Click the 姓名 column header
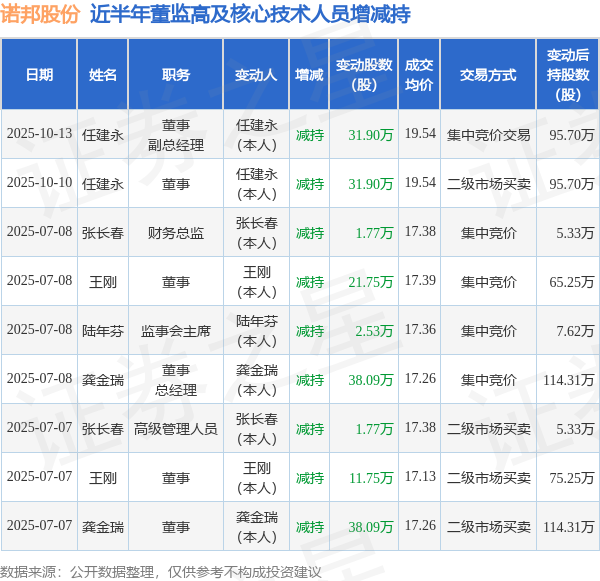The image size is (600, 581). 103,75
